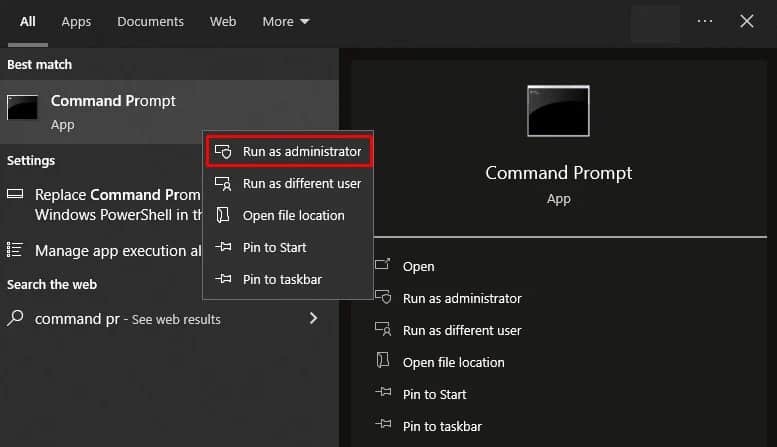Image resolution: width=777 pixels, height=447 pixels.
Task: Click the keyboard icon beside Replace Command Prompt
Action: coord(15,194)
